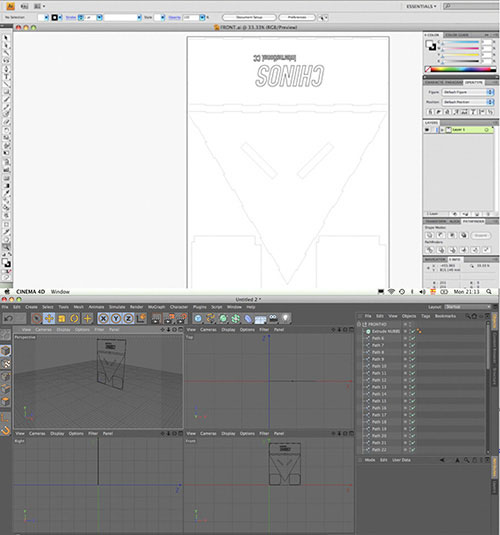Click the blue Deformer icon in toolbar
This screenshot has height=535, width=500.
click(248, 318)
